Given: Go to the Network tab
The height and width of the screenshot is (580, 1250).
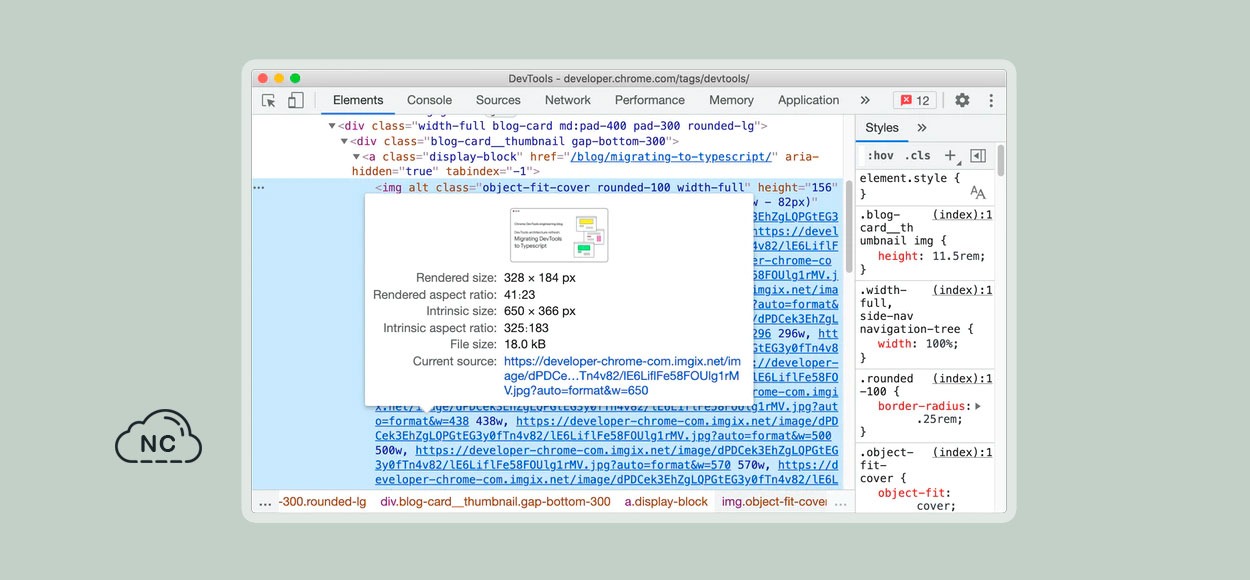Looking at the screenshot, I should 568,100.
